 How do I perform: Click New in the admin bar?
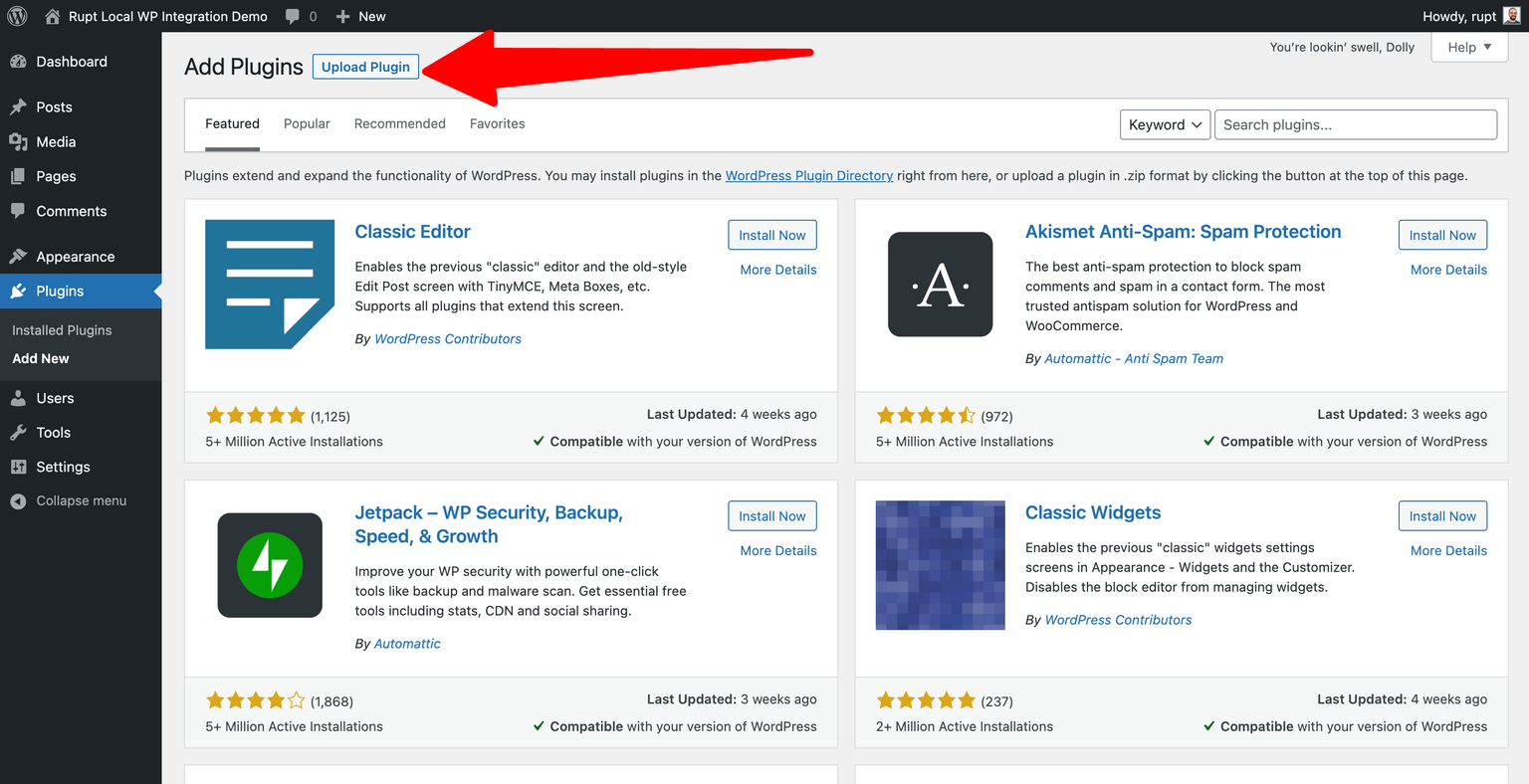tap(372, 16)
